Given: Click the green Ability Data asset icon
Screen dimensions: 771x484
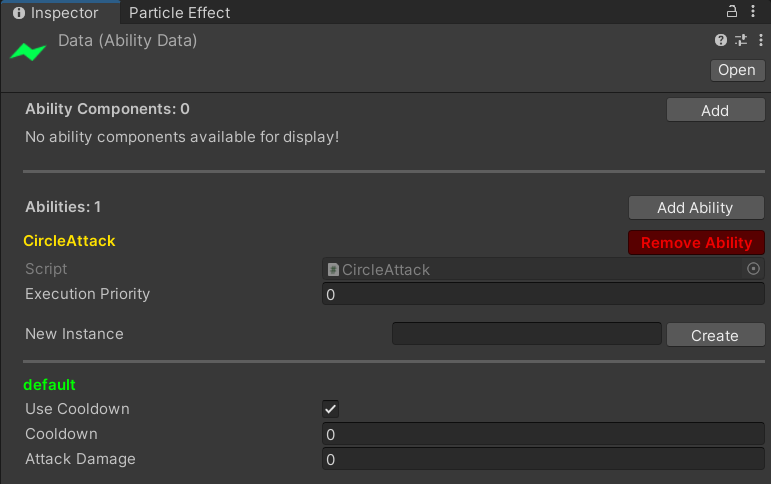Looking at the screenshot, I should [28, 51].
